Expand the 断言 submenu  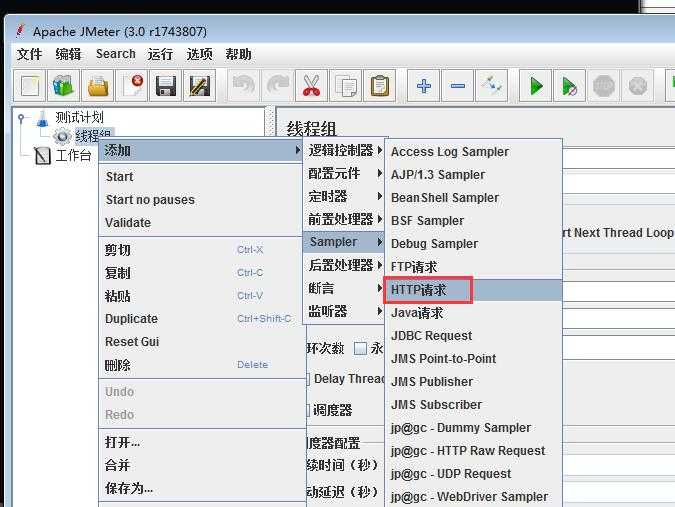pyautogui.click(x=344, y=288)
